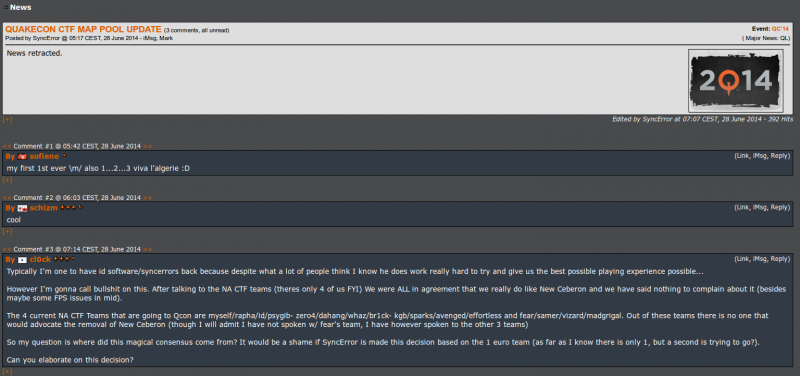Send iMsg to schizm from comment actions

pyautogui.click(x=761, y=208)
